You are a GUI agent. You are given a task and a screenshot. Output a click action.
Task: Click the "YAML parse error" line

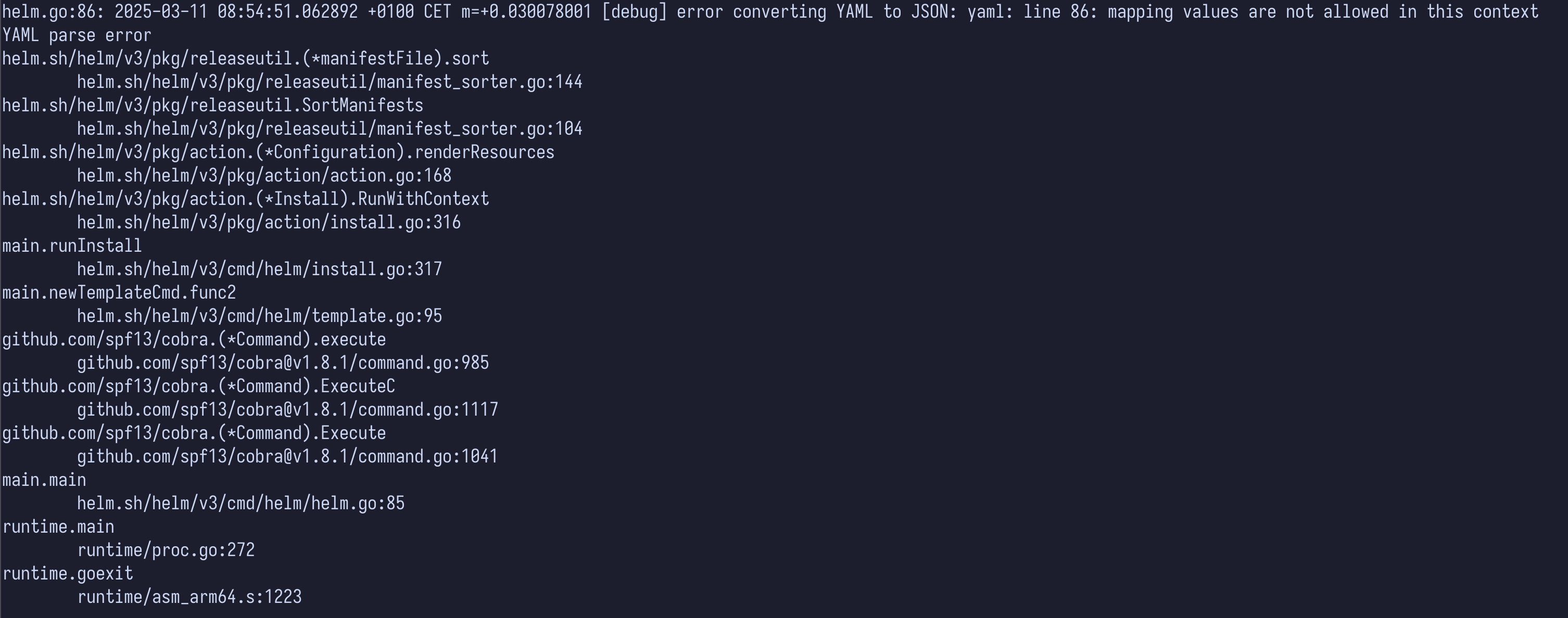(77, 35)
